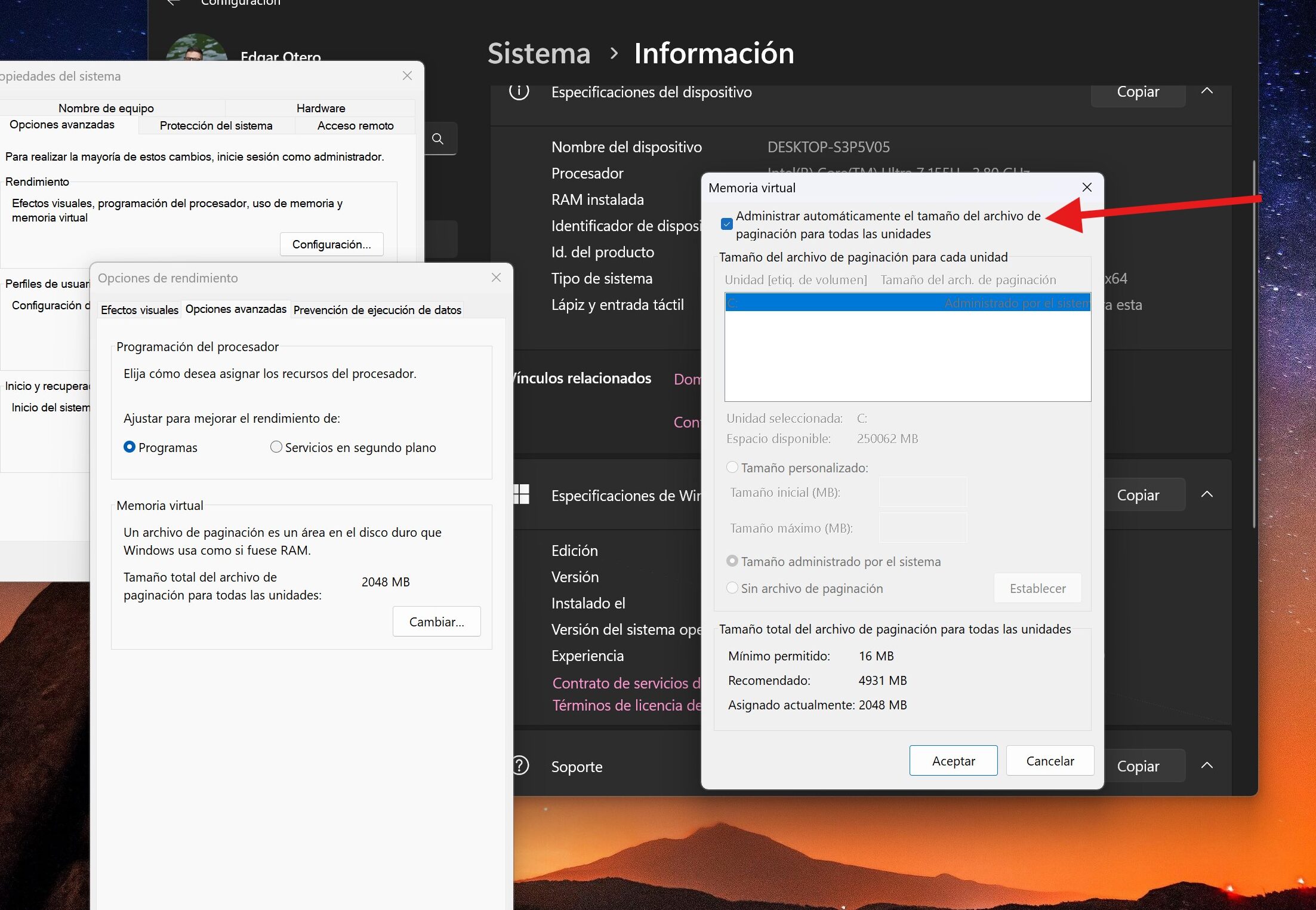Select Sin archivo de paginación

(x=732, y=588)
